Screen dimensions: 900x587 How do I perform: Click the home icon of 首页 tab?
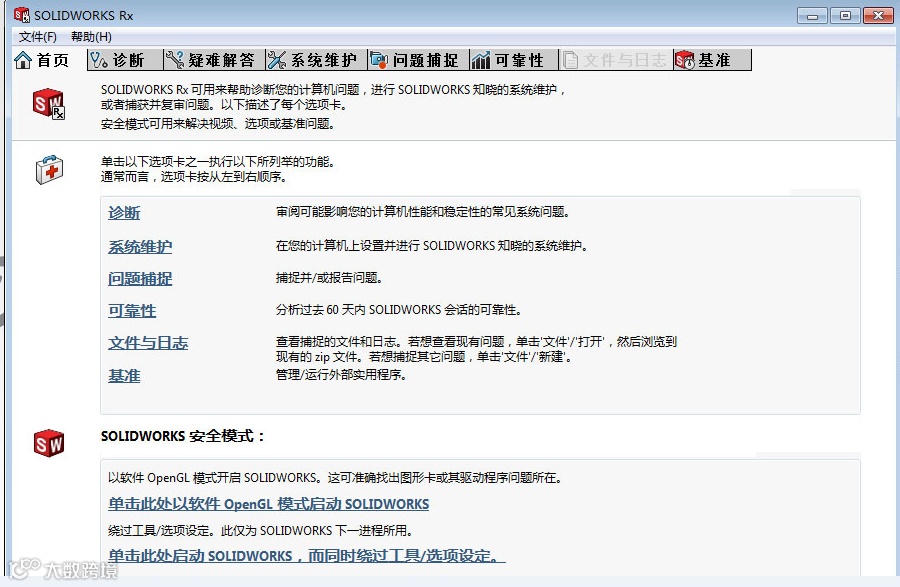[x=23, y=60]
